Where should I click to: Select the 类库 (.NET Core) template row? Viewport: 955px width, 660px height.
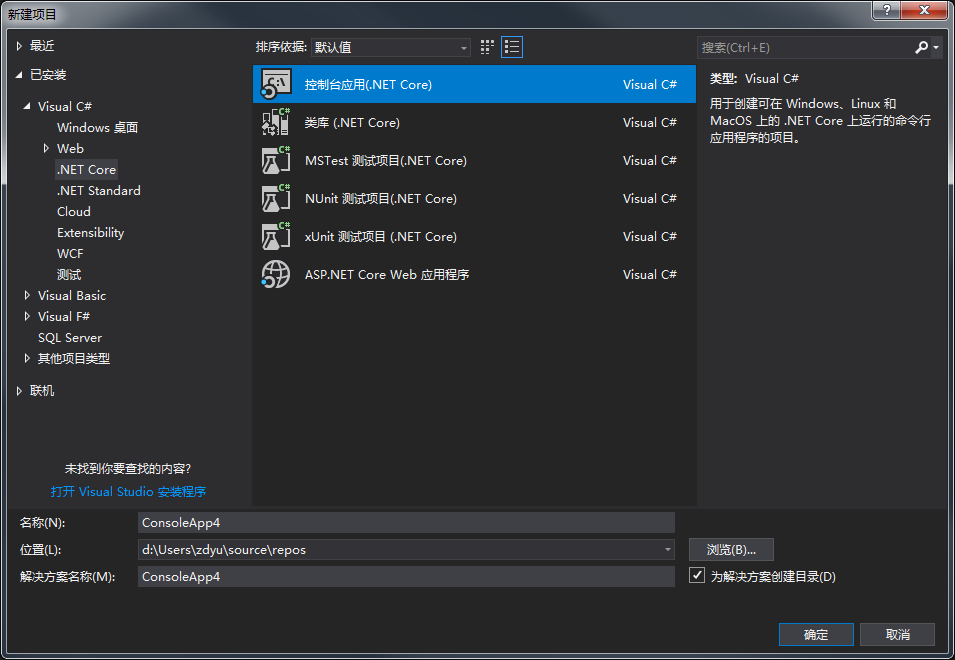pyautogui.click(x=474, y=122)
